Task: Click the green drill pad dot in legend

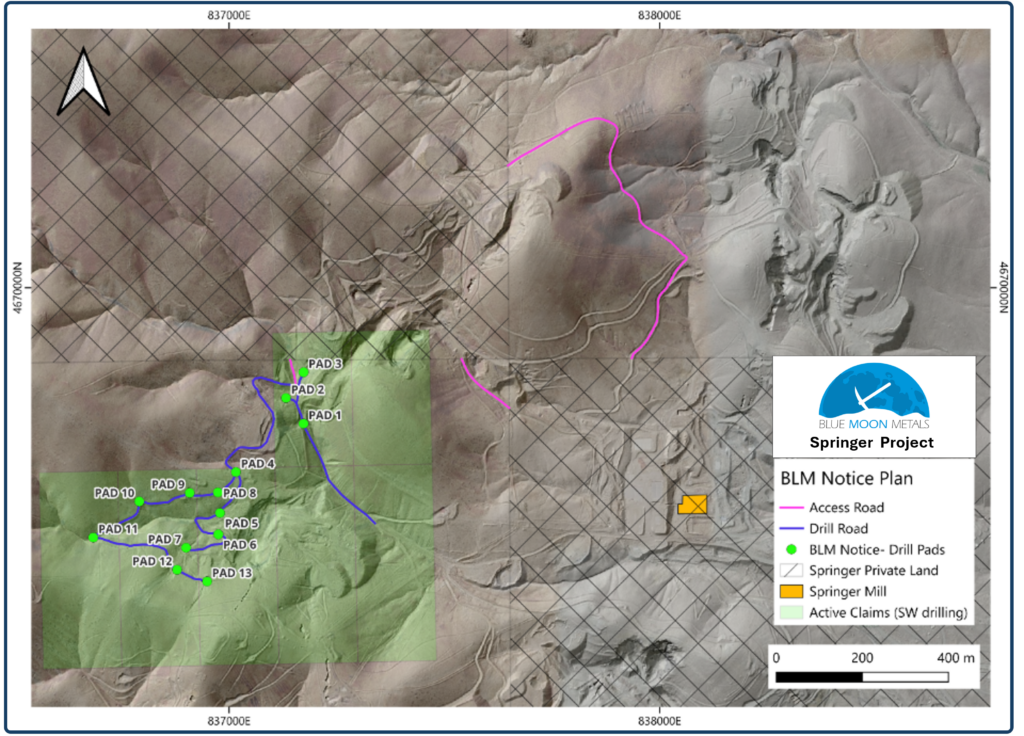Action: pyautogui.click(x=791, y=549)
